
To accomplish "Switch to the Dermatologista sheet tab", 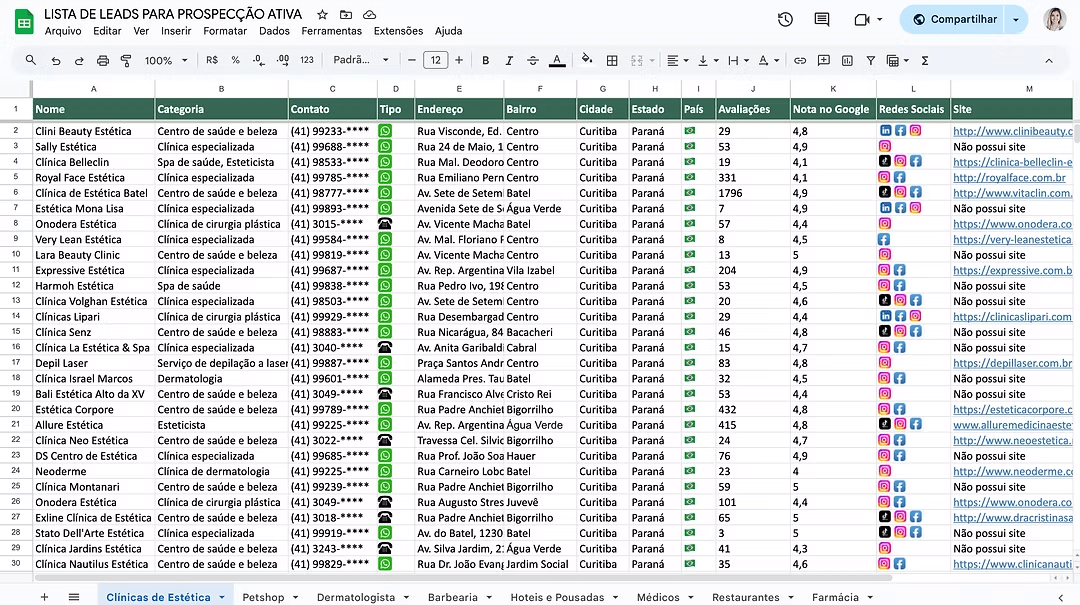I will (x=355, y=597).
